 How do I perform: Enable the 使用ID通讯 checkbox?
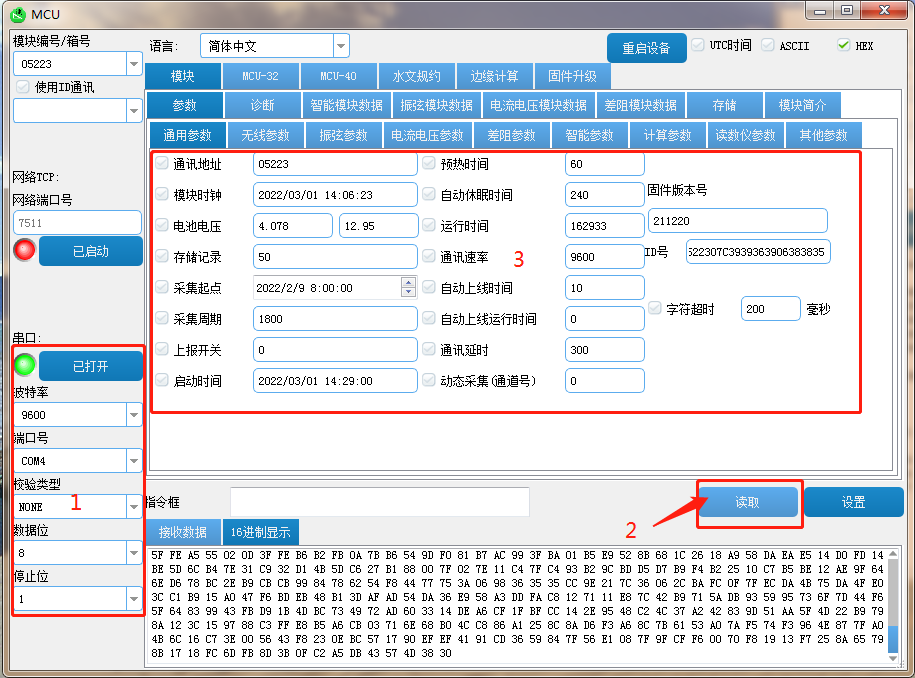23,87
